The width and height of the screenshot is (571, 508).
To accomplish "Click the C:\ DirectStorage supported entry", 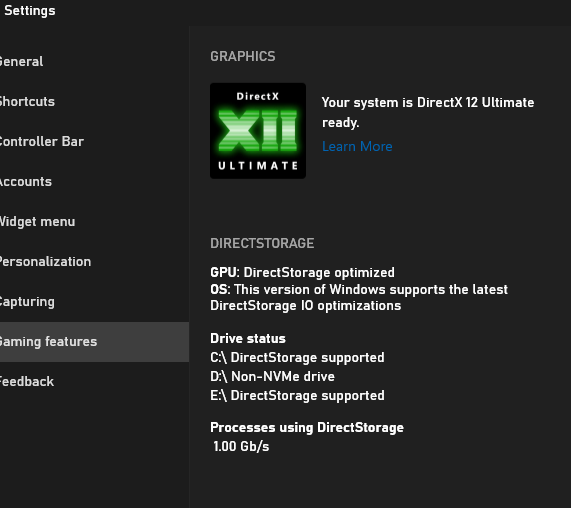I will pyautogui.click(x=297, y=358).
